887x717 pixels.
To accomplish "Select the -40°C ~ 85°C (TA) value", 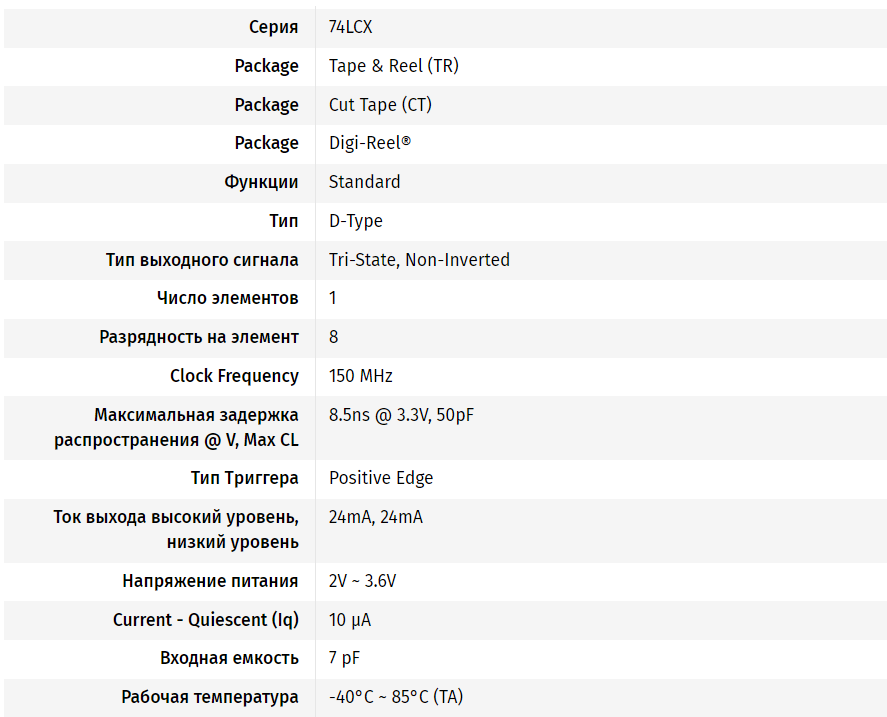I will click(396, 697).
